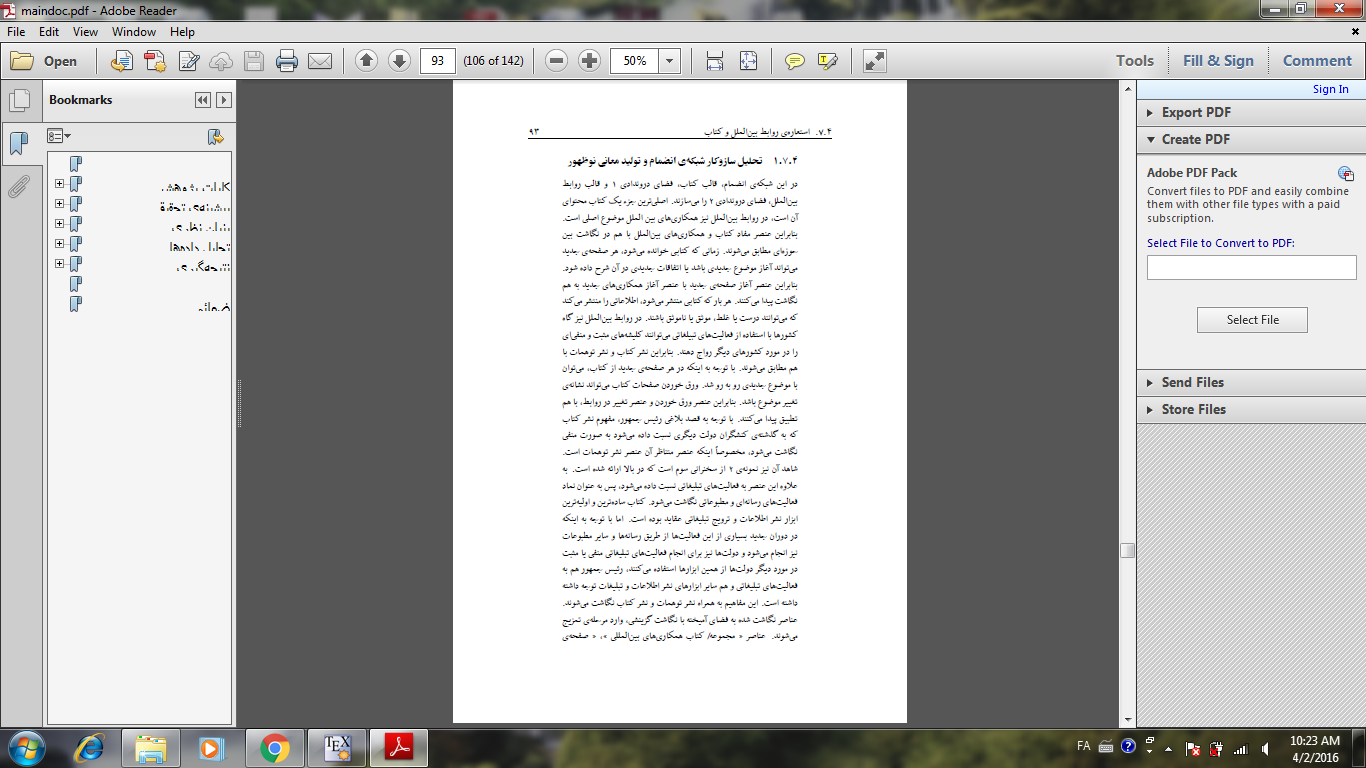Viewport: 1366px width, 768px height.
Task: Collapse the Bookmarks panel with double-arrow
Action: [x=203, y=100]
